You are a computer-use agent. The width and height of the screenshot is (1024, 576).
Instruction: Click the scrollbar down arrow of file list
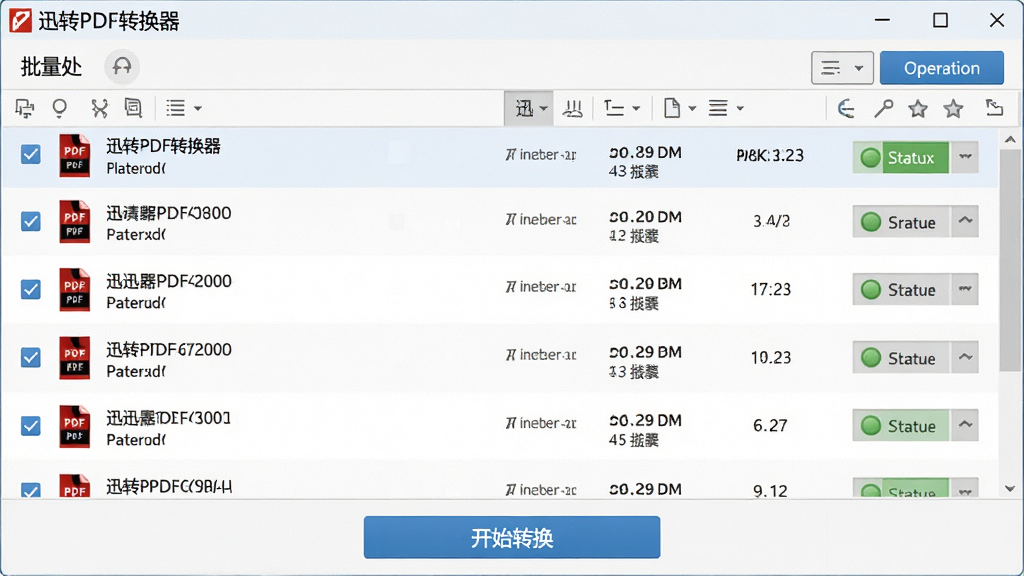[1010, 488]
